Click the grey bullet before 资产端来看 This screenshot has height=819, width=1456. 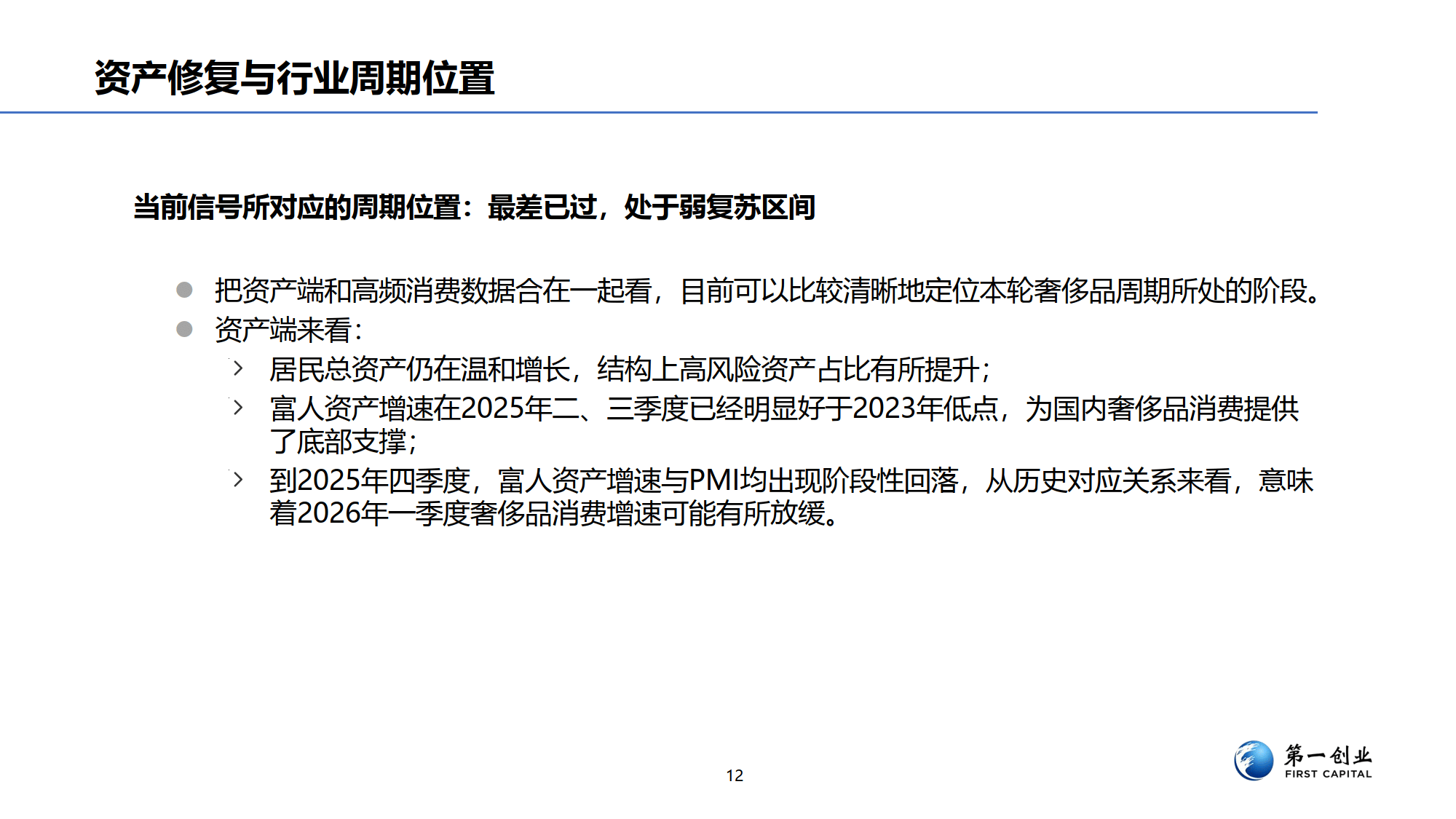click(x=184, y=330)
